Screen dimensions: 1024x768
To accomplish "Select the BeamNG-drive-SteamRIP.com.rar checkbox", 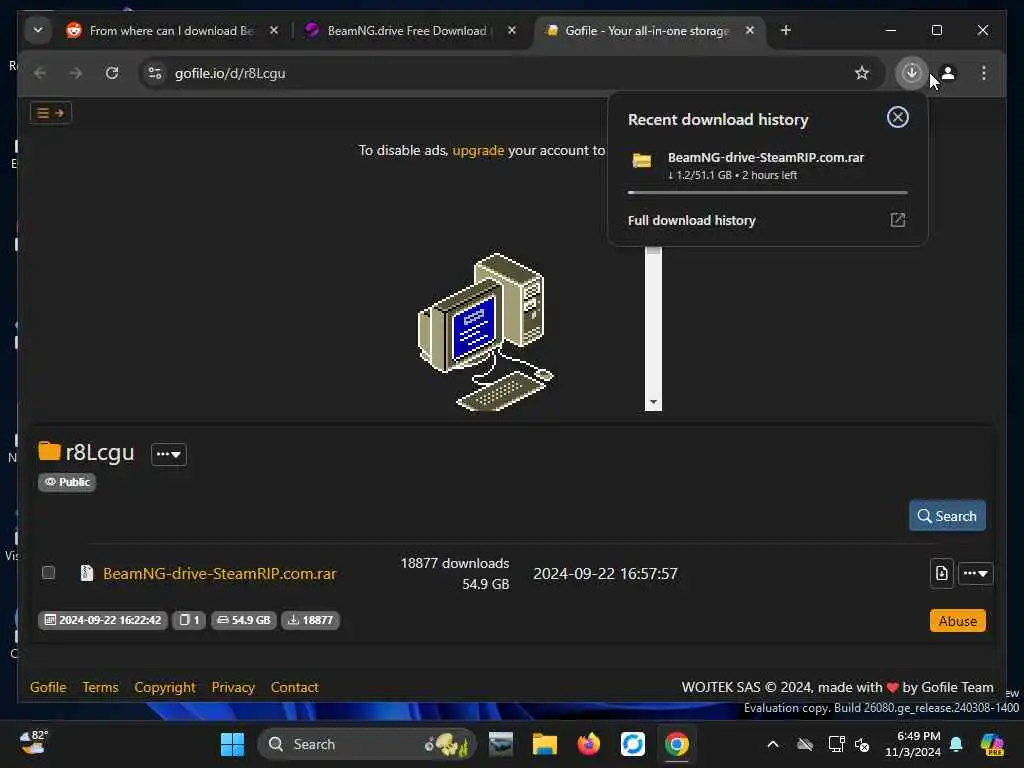I will (x=48, y=573).
